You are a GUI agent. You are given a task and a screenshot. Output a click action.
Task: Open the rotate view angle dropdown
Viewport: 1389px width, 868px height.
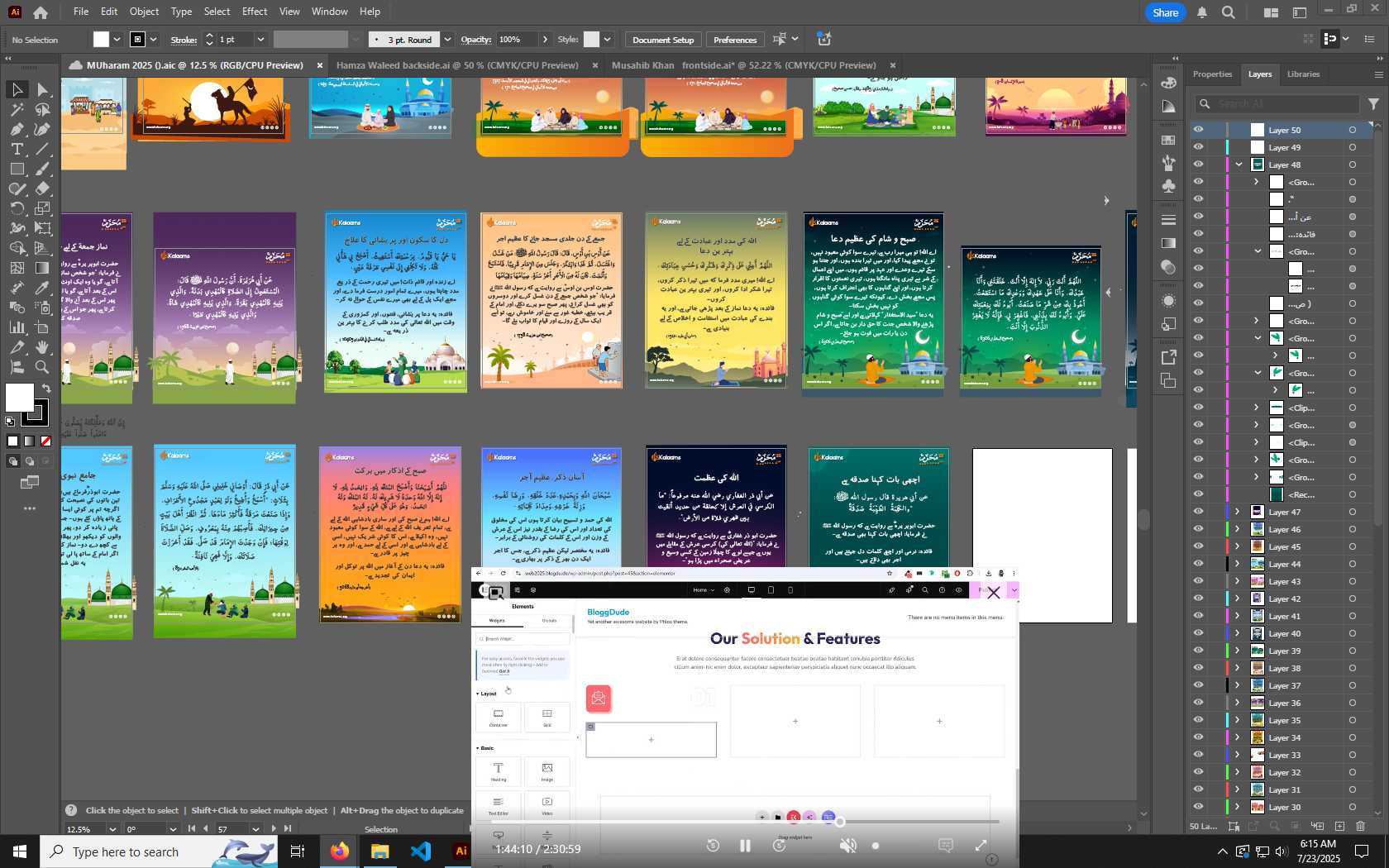[173, 828]
